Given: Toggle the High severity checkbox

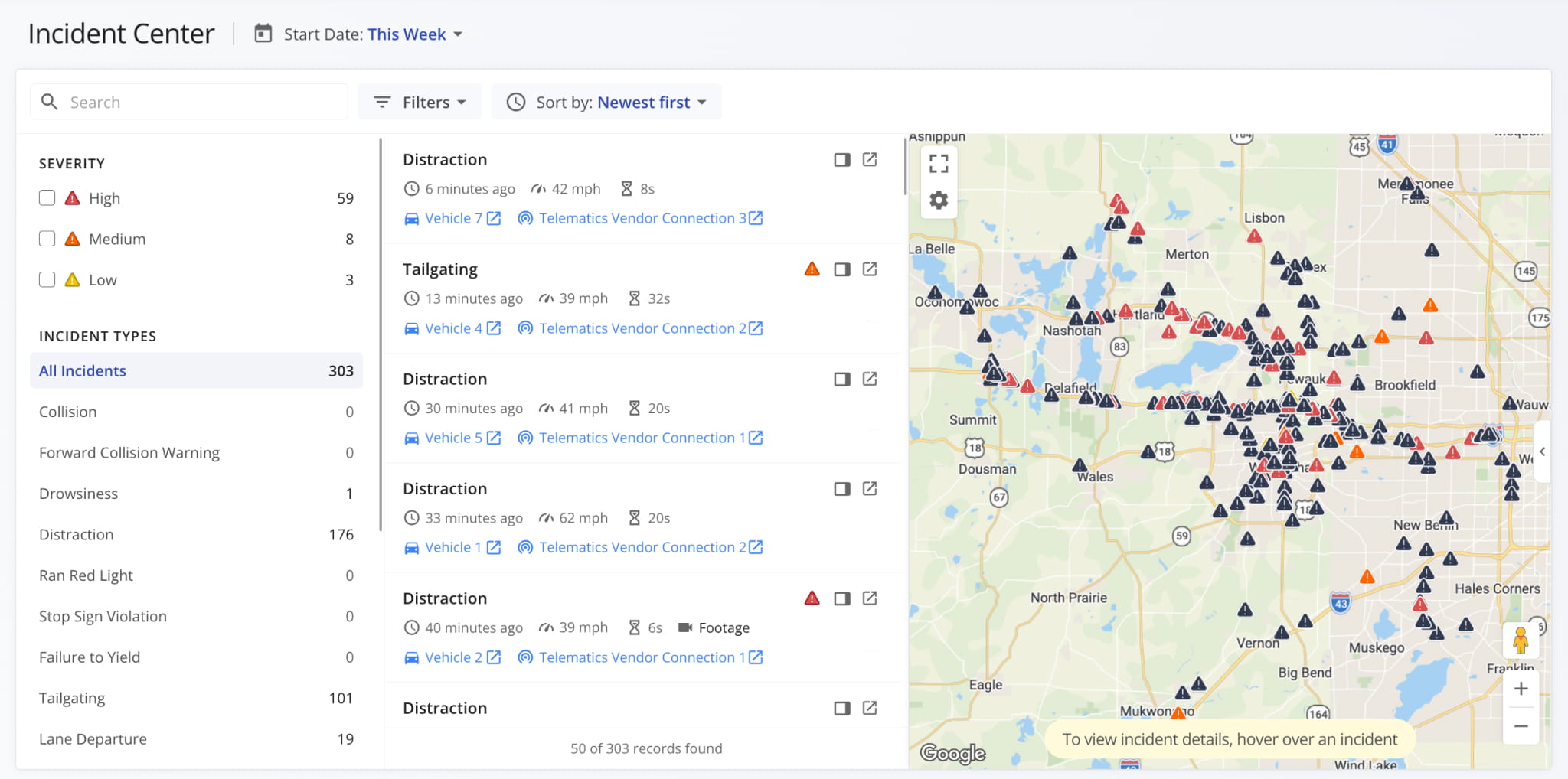Looking at the screenshot, I should click(47, 198).
